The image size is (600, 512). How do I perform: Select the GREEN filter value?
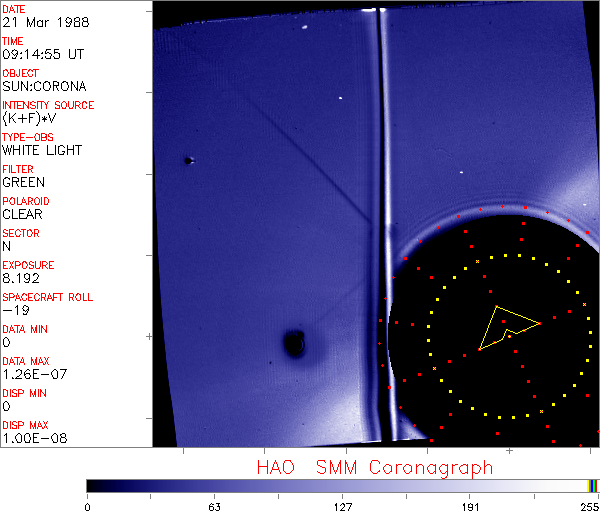click(x=23, y=182)
